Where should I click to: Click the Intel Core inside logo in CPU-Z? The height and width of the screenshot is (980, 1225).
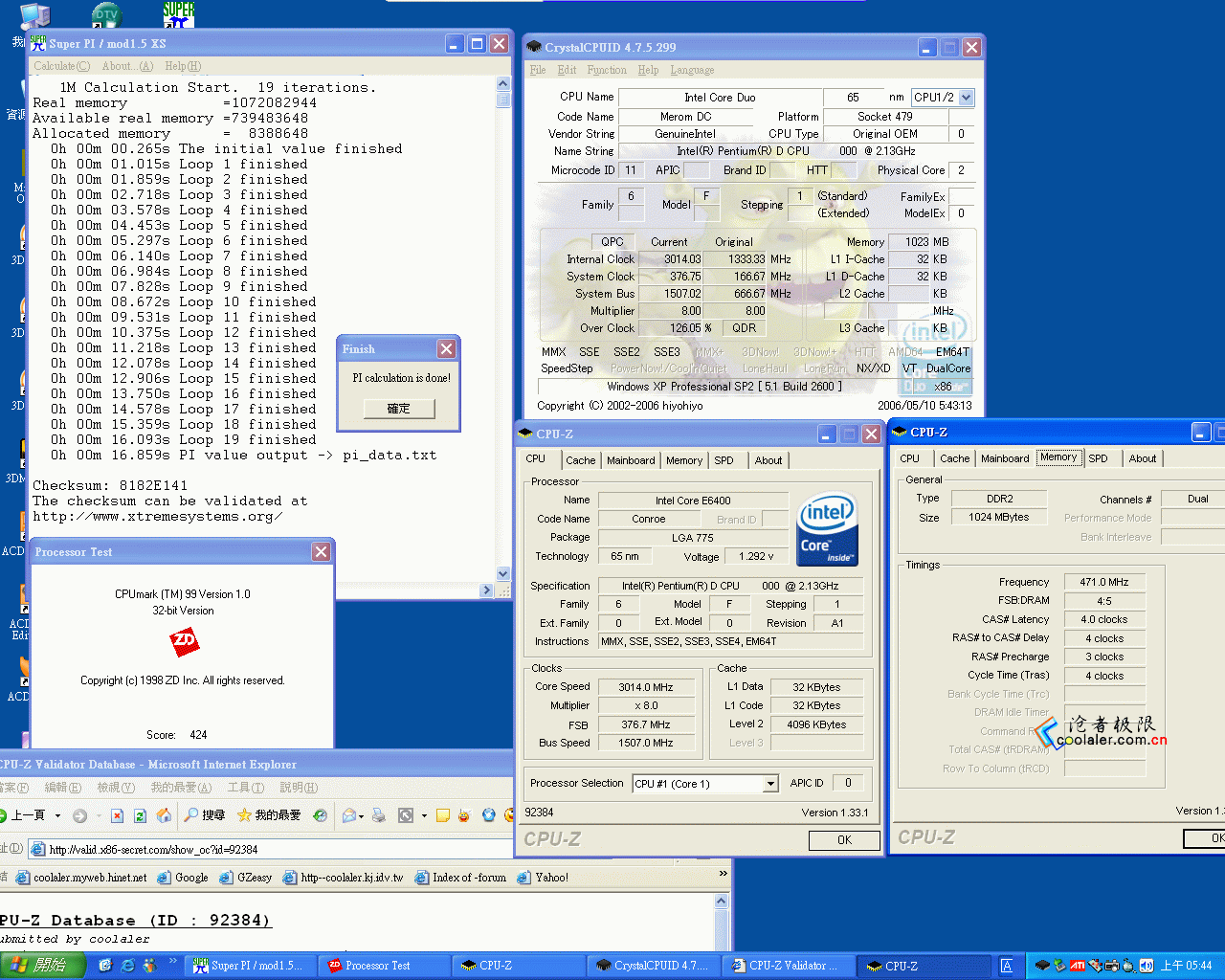click(827, 530)
